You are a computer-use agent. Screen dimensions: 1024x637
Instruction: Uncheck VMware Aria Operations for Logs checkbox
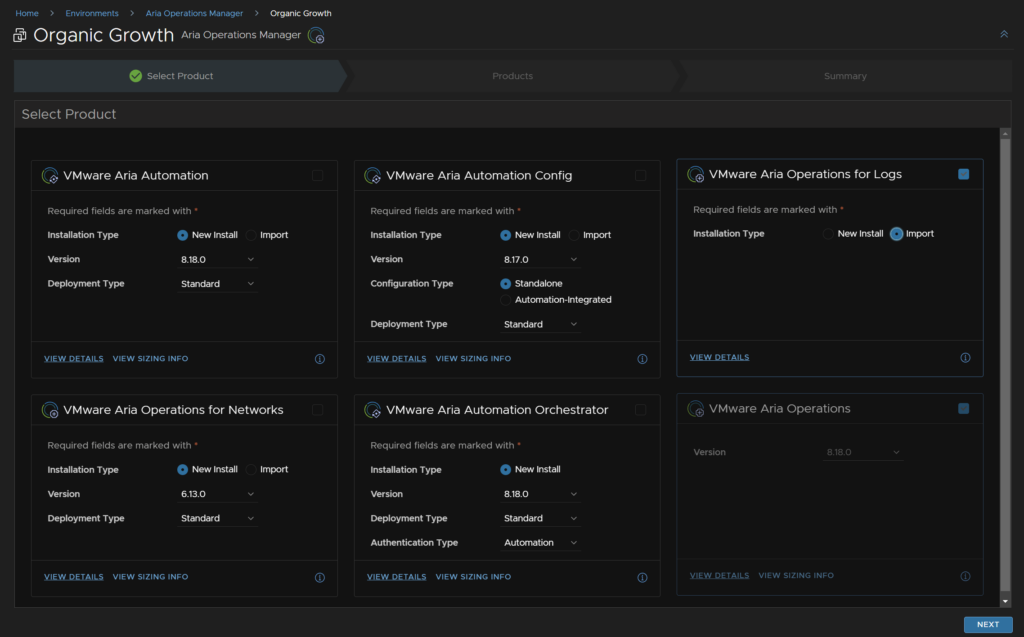point(963,174)
